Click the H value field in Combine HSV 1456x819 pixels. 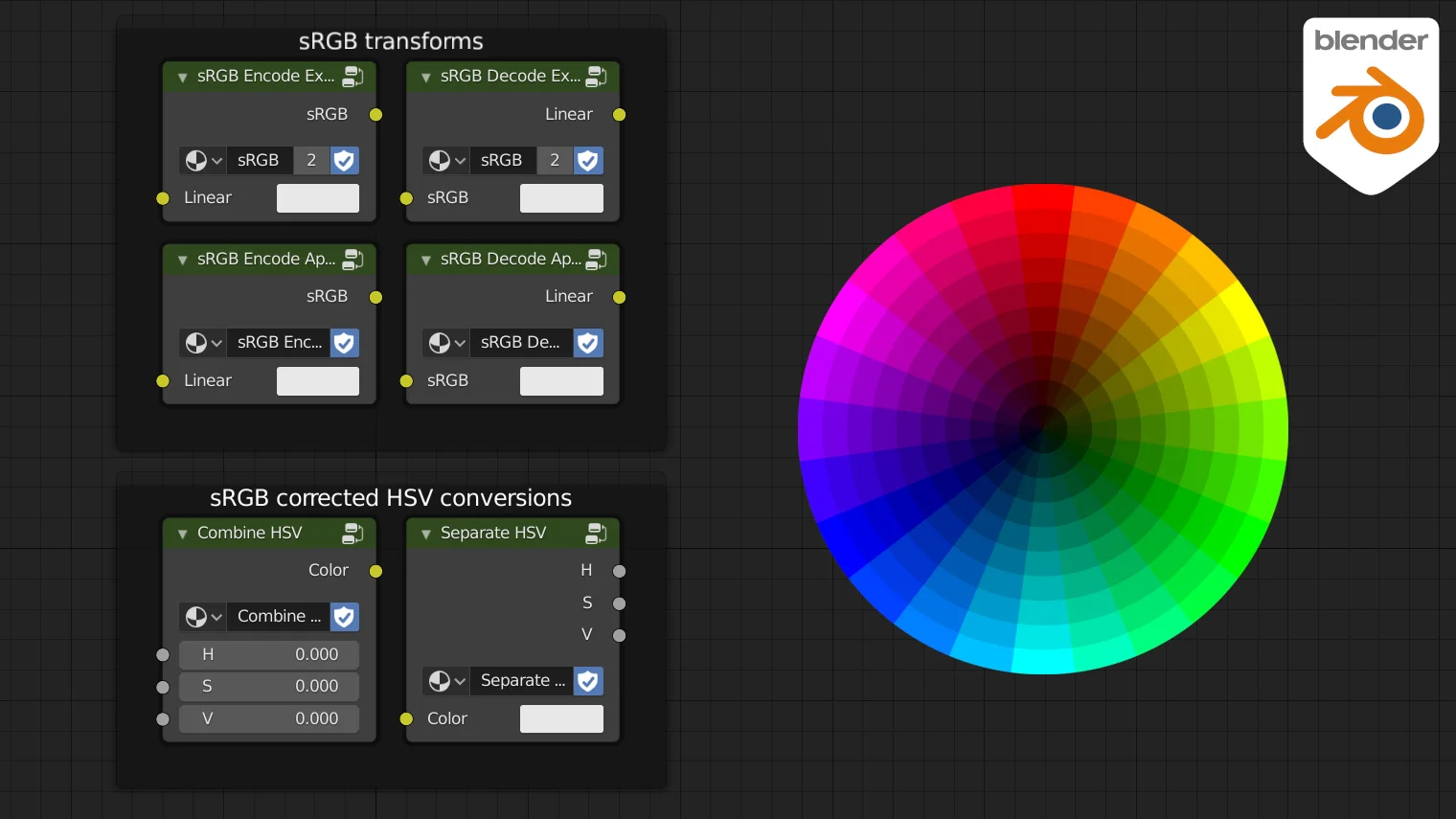269,655
